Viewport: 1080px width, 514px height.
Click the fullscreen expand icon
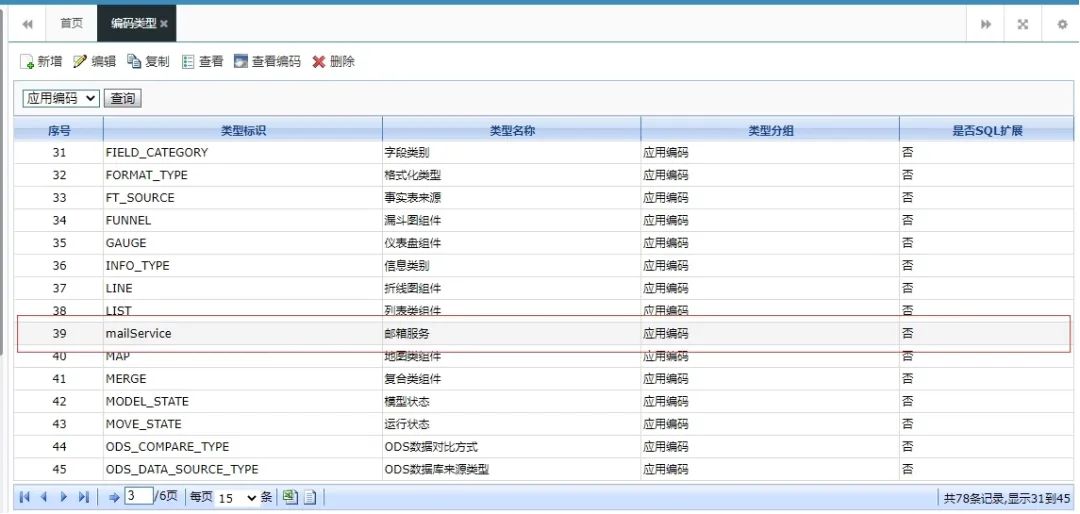(1023, 24)
